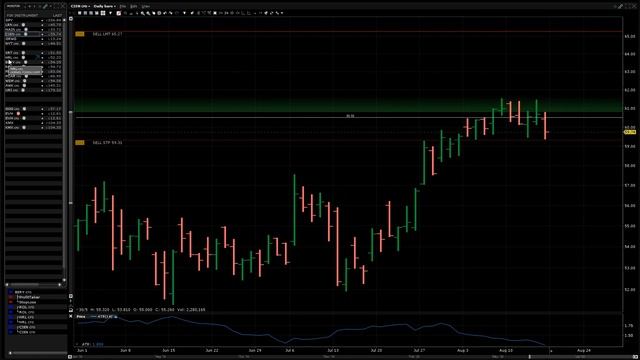Viewport: 640px width, 360px height.
Task: Open the CERN symbol dropdown in chart title
Action: coord(80,7)
